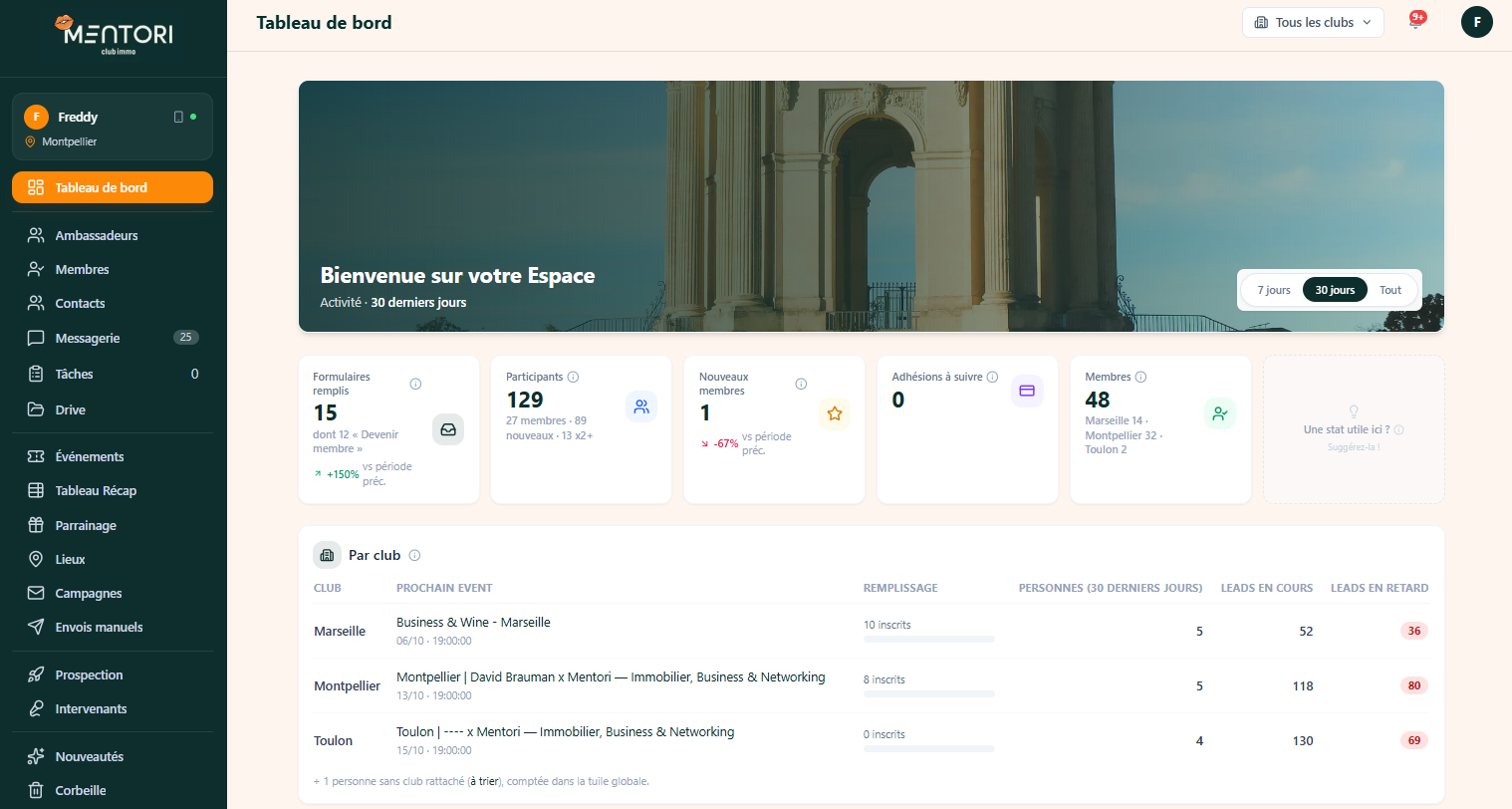Open the Tableau de bord menu item

coord(113,187)
